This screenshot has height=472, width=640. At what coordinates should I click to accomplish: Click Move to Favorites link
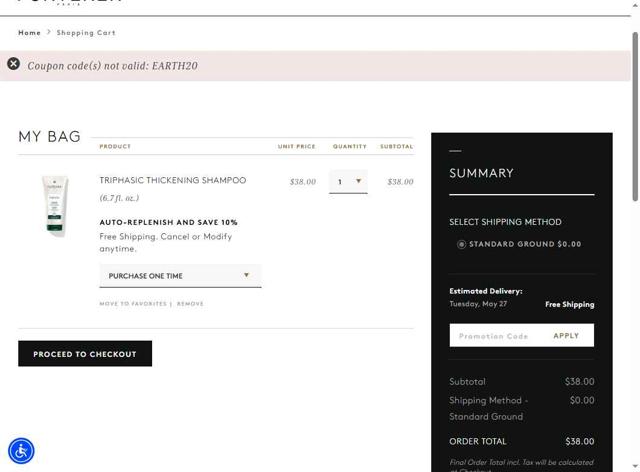click(133, 304)
